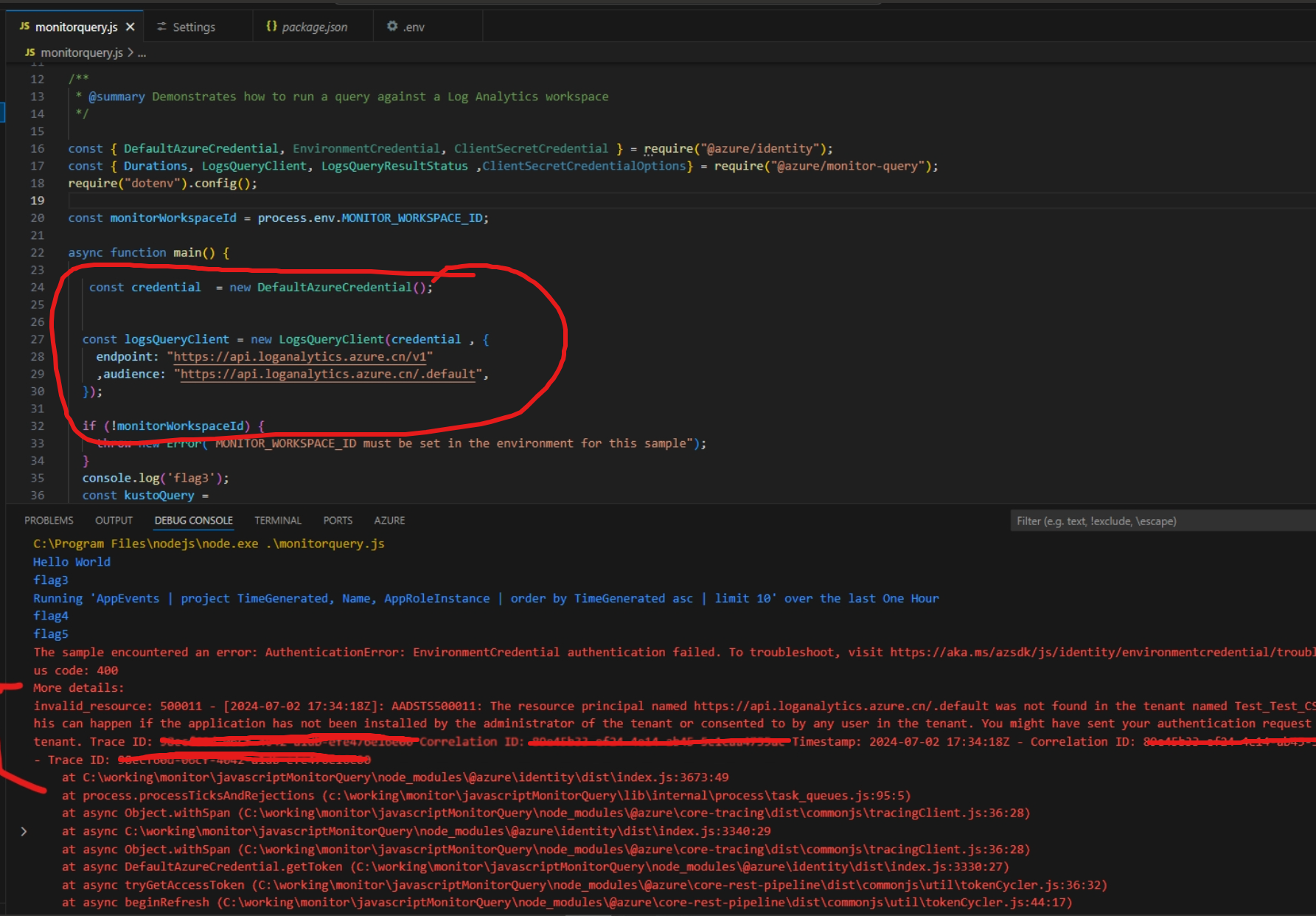This screenshot has width=1316, height=916.
Task: Open the breadcrumb ellipsis symbol dropdown
Action: (142, 53)
